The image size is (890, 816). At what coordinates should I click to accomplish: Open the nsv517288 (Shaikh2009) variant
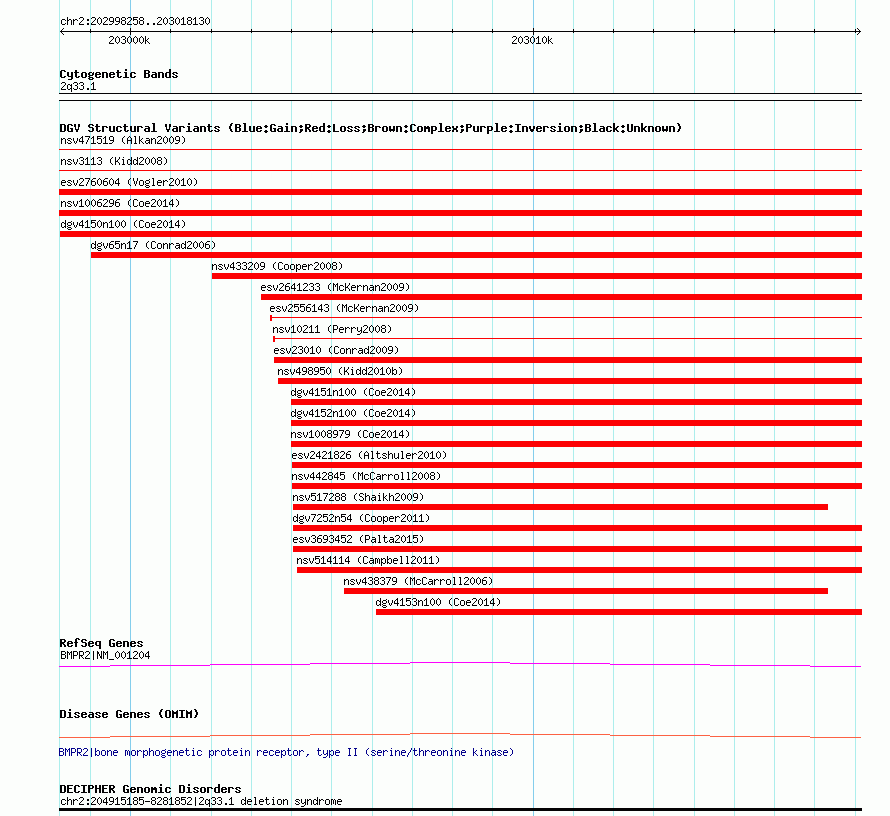[358, 497]
